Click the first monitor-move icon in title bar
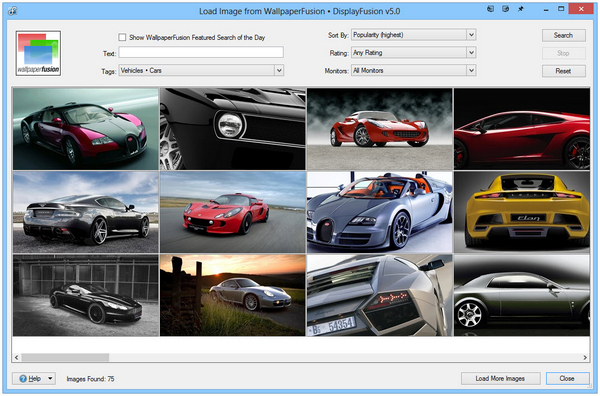The height and width of the screenshot is (396, 600). pyautogui.click(x=490, y=9)
